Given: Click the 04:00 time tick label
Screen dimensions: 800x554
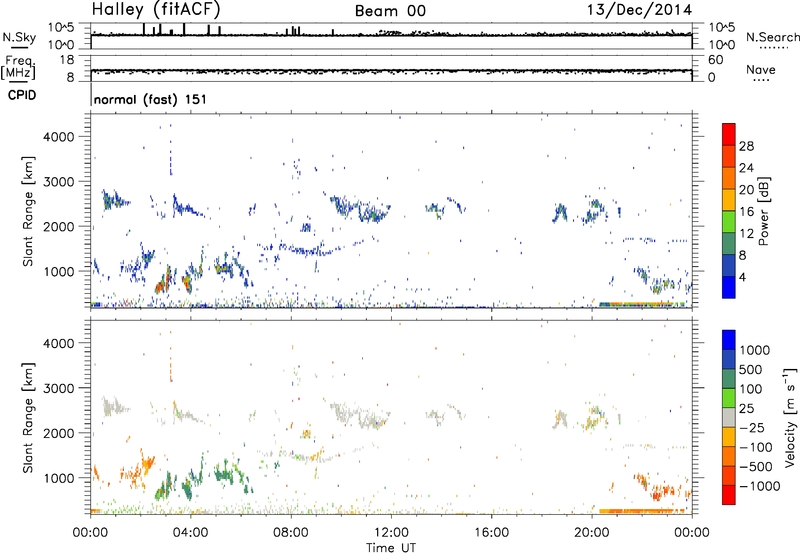Looking at the screenshot, I should click(x=190, y=533).
